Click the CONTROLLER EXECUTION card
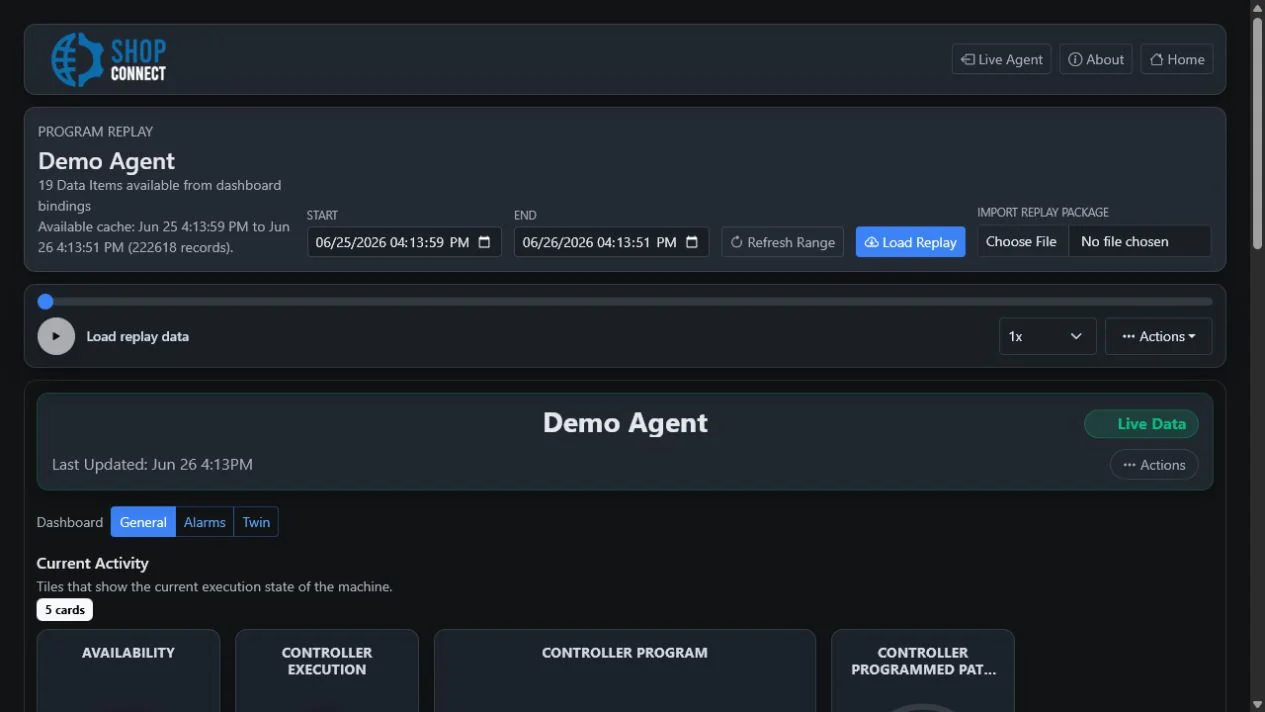The width and height of the screenshot is (1265, 712). tap(327, 670)
